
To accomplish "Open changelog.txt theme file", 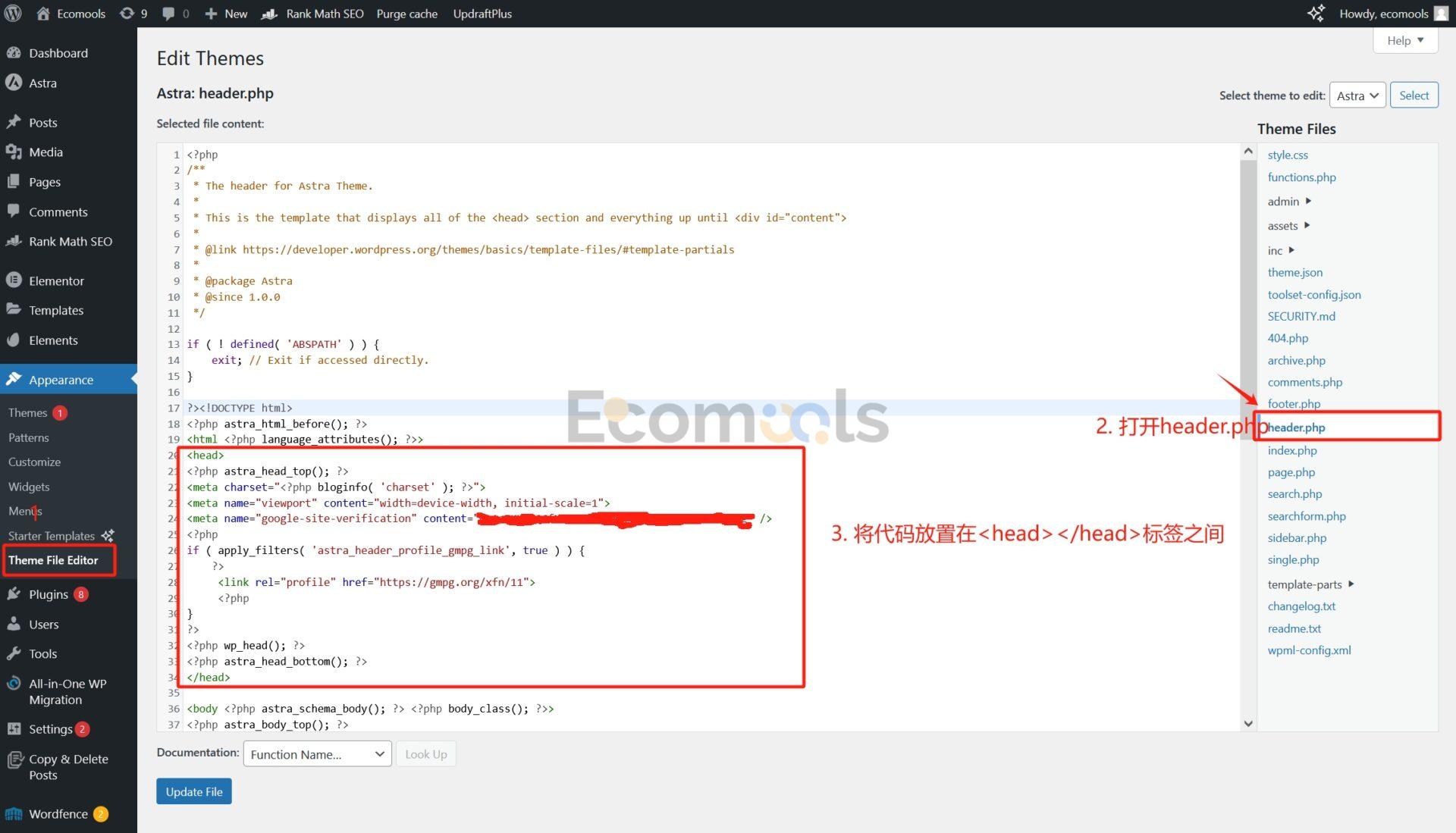I will tap(1301, 606).
